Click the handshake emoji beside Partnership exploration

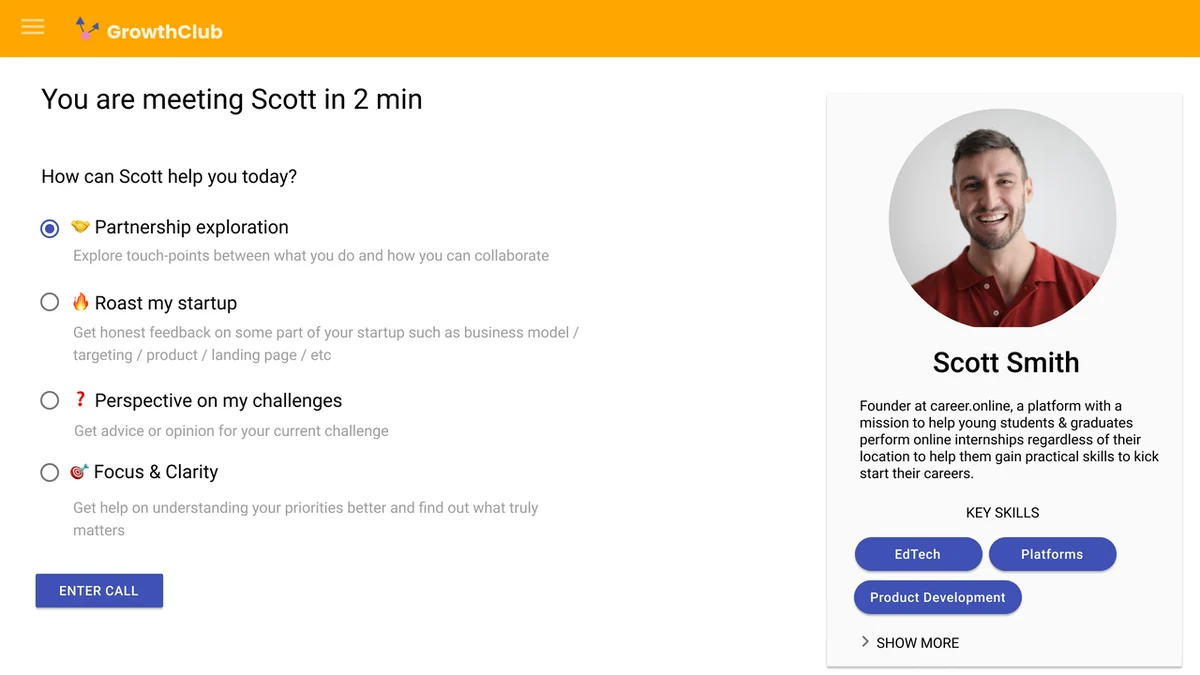(x=81, y=226)
